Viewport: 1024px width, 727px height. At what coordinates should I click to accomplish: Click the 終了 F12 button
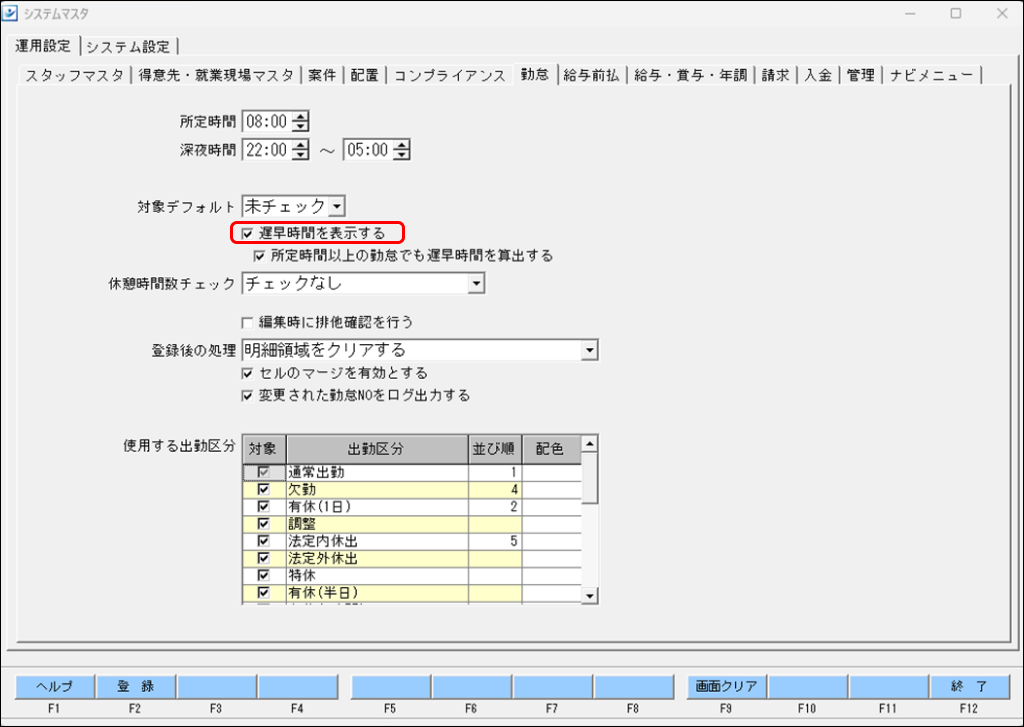coord(969,687)
